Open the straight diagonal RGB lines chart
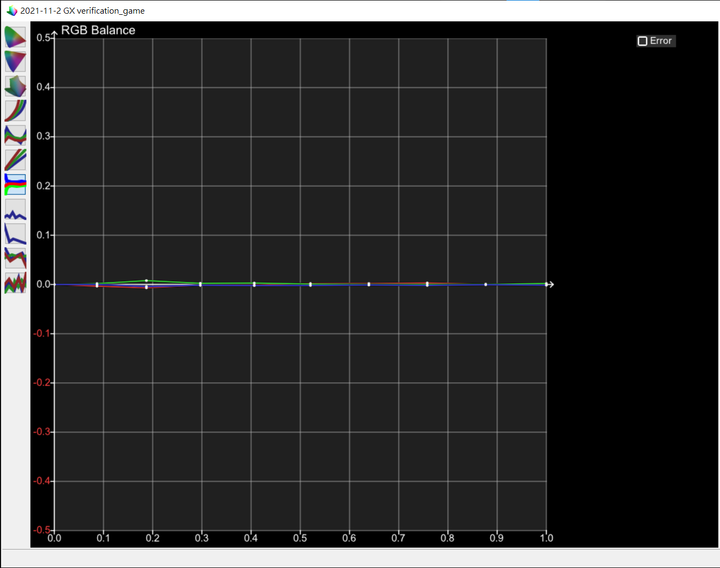The height and width of the screenshot is (568, 720). [15, 160]
